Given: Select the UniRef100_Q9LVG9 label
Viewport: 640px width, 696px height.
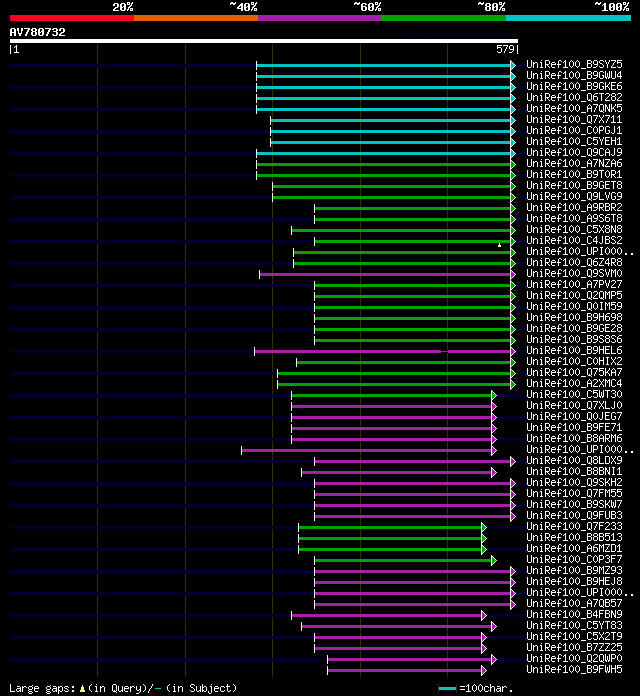Looking at the screenshot, I should click(574, 196).
